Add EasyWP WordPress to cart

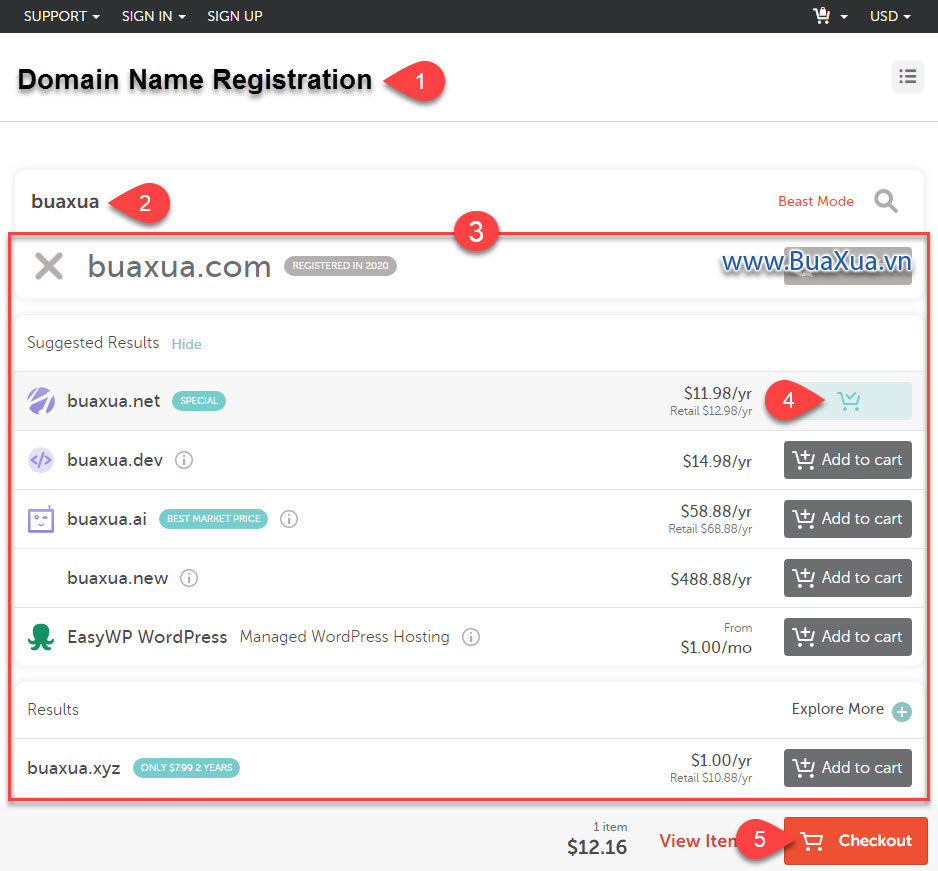848,636
